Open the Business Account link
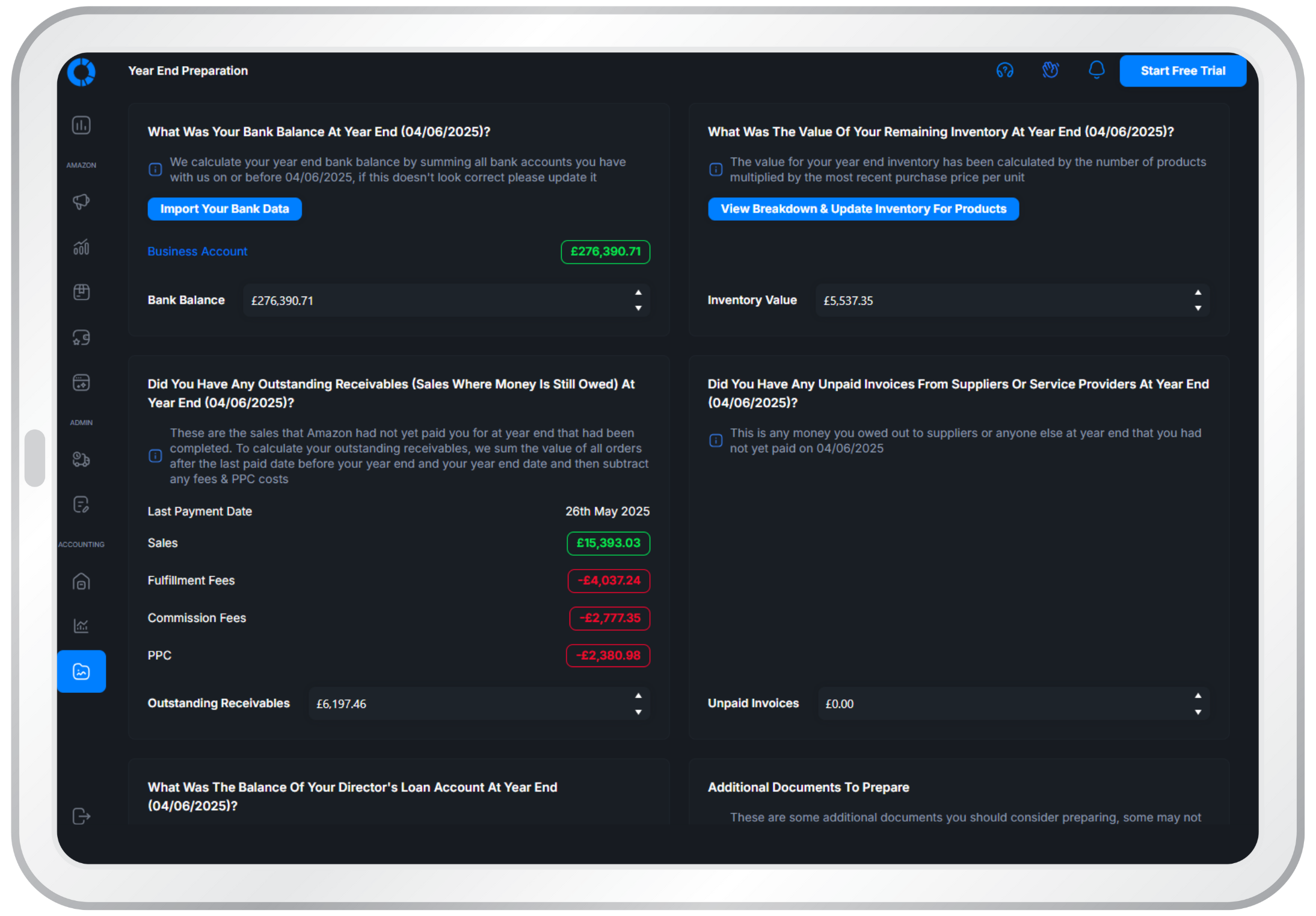 197,251
